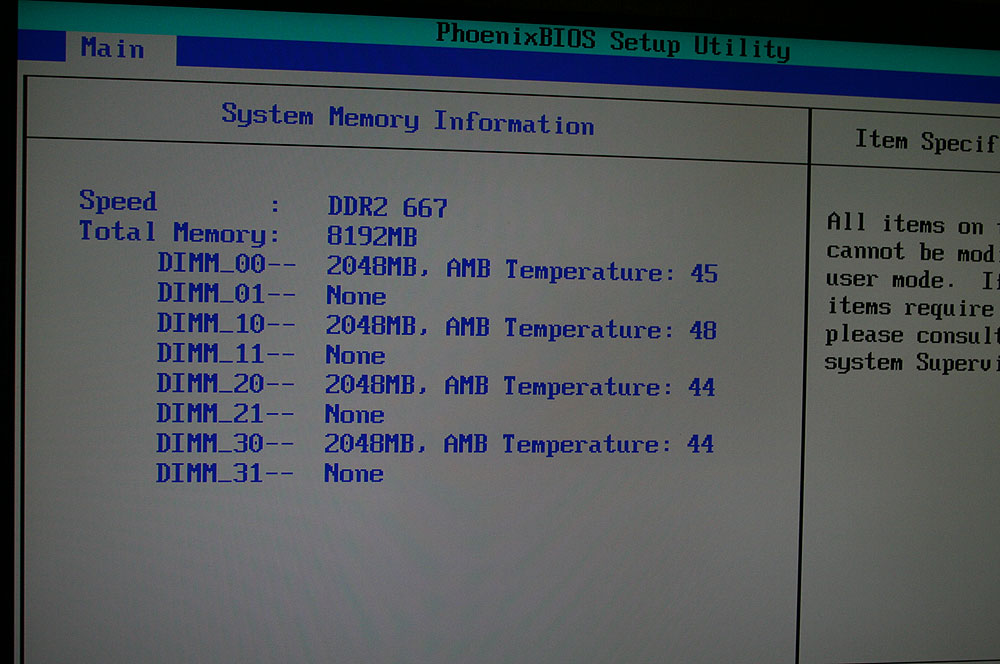The width and height of the screenshot is (1000, 664).
Task: Click the None value for DIMM_11
Action: (355, 355)
